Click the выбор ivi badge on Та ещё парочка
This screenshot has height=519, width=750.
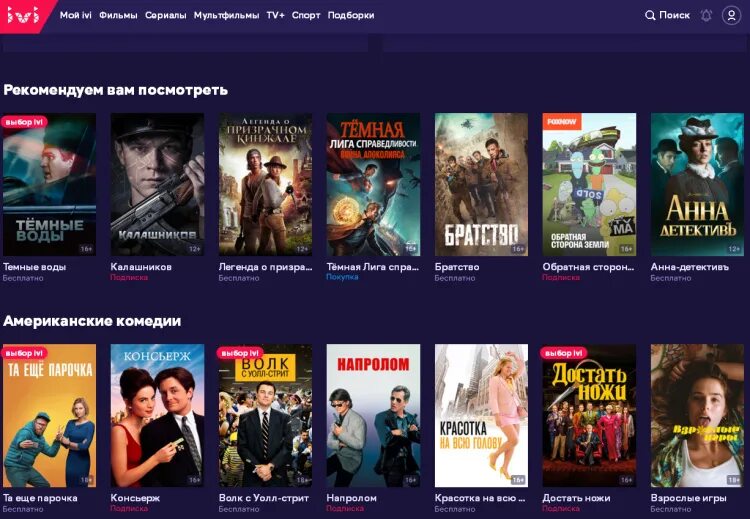[24, 353]
